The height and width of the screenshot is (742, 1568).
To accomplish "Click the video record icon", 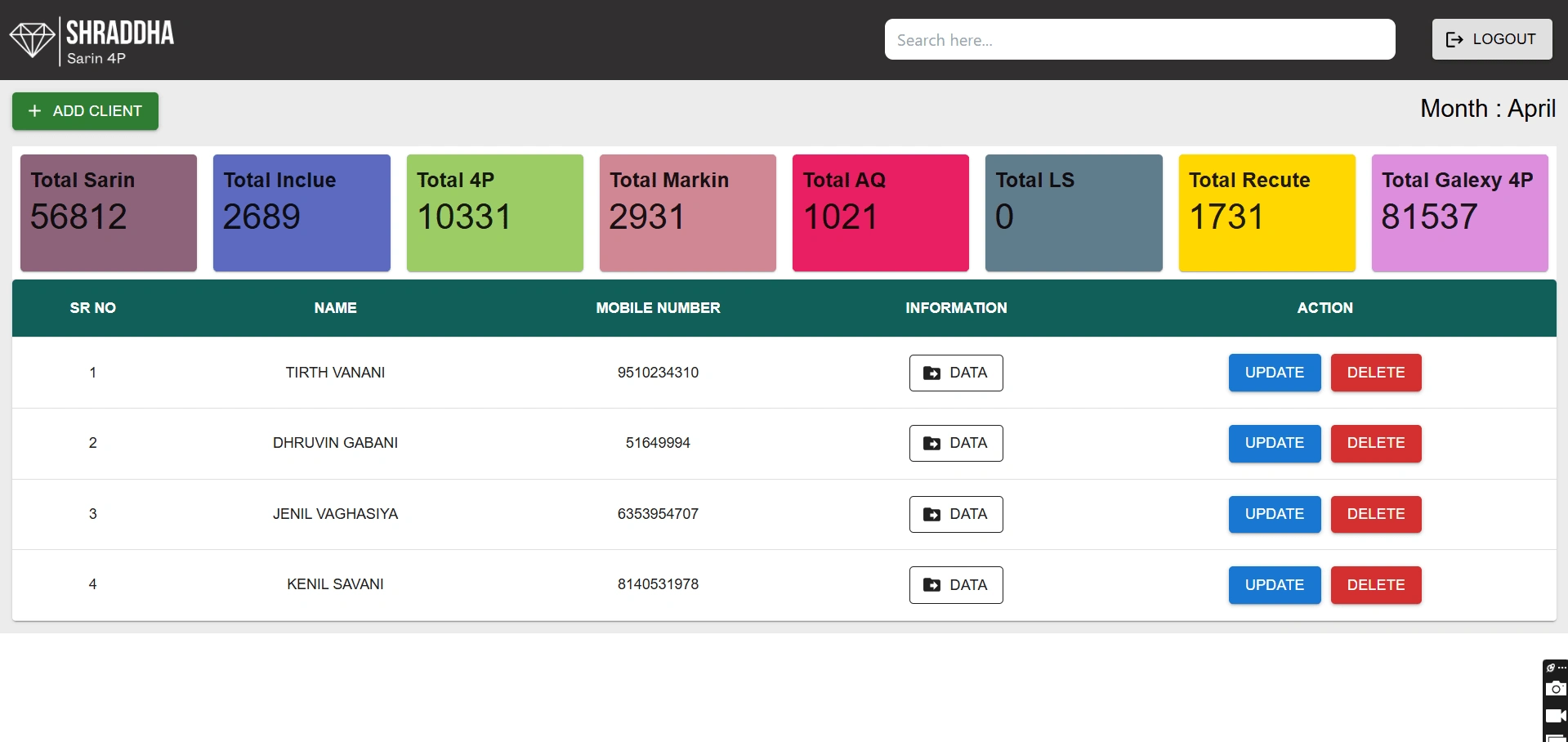I will (1556, 716).
